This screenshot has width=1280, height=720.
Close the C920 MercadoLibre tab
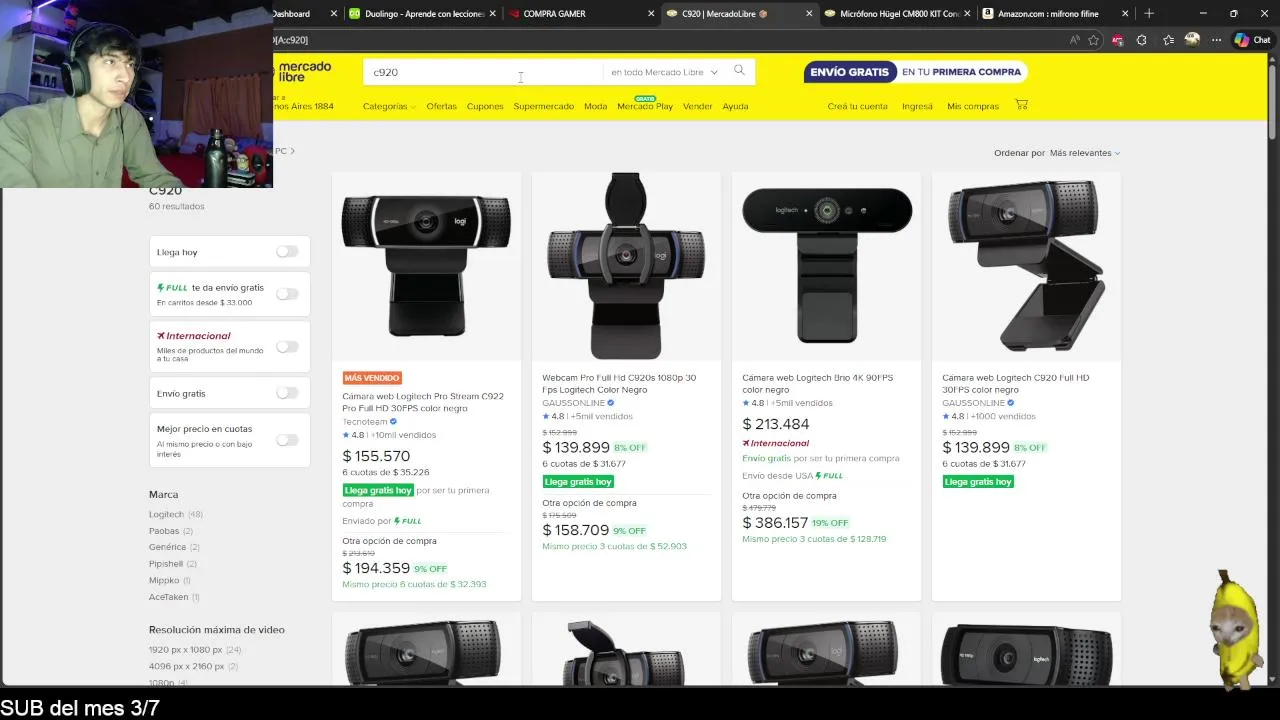pyautogui.click(x=809, y=14)
